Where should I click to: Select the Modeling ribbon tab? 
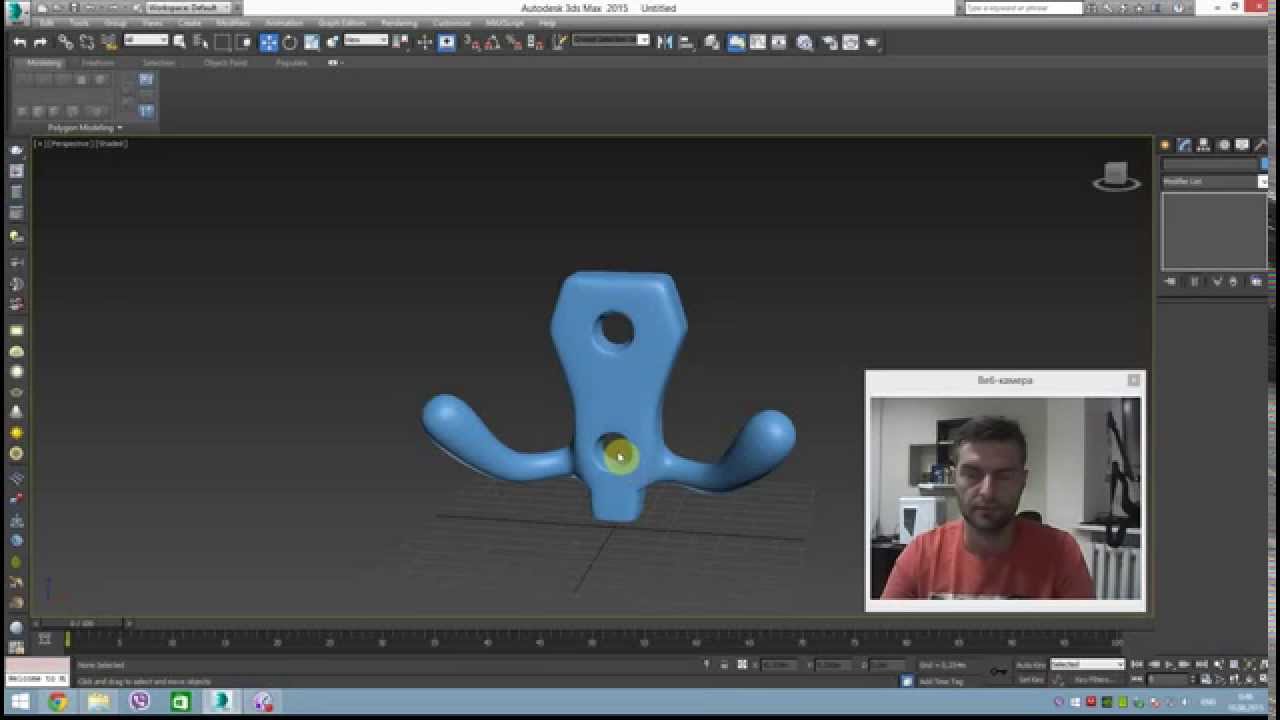44,62
